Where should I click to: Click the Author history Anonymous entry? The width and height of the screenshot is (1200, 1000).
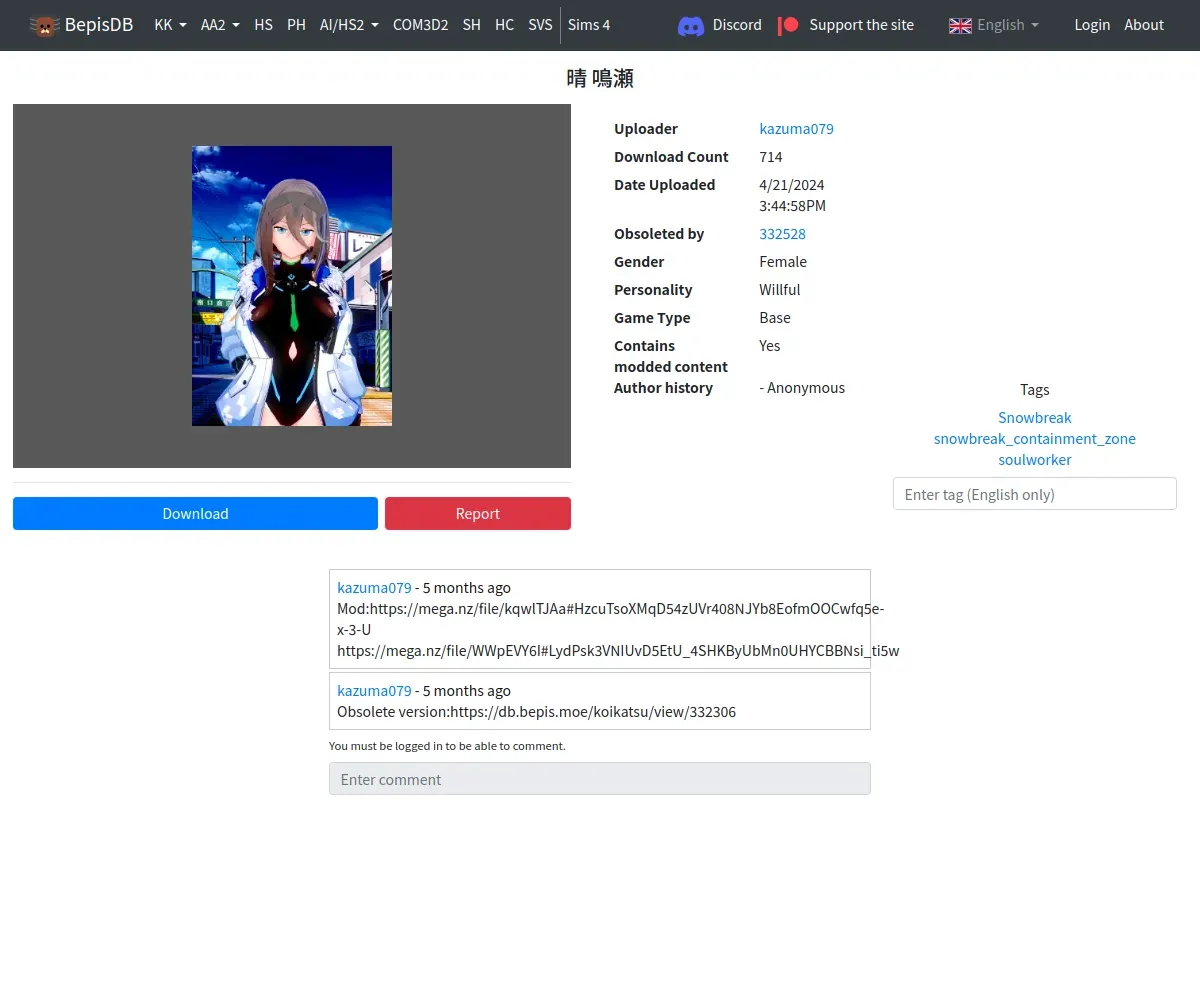point(802,388)
